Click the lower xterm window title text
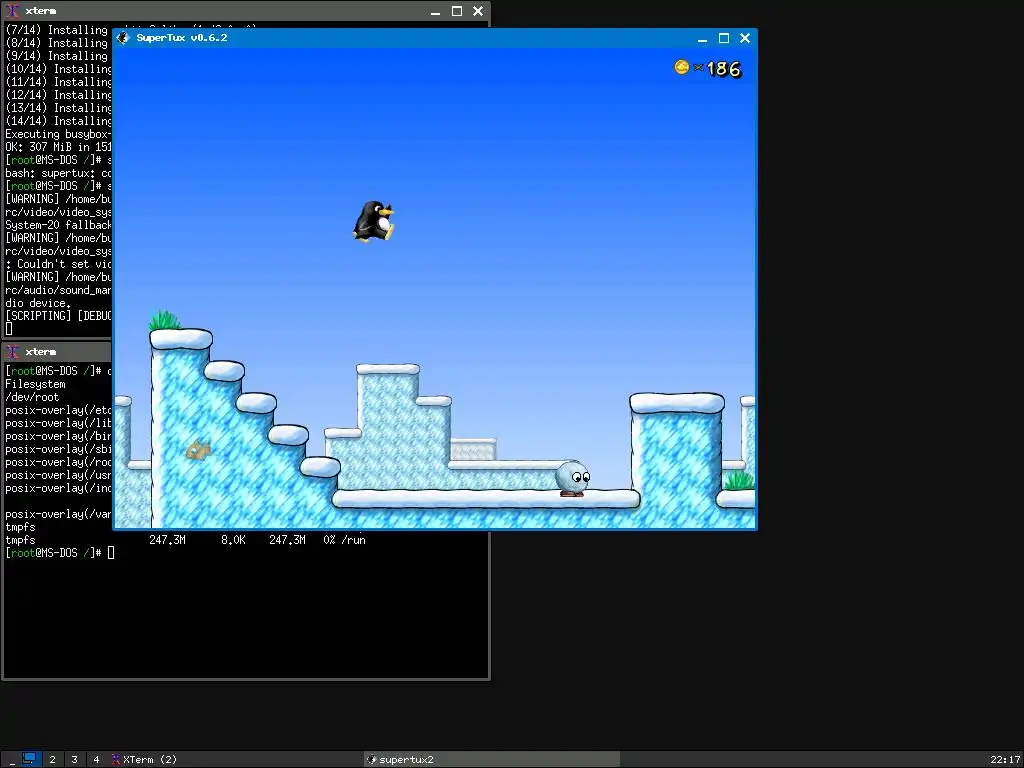Screen dimensions: 1024x768 click(40, 352)
